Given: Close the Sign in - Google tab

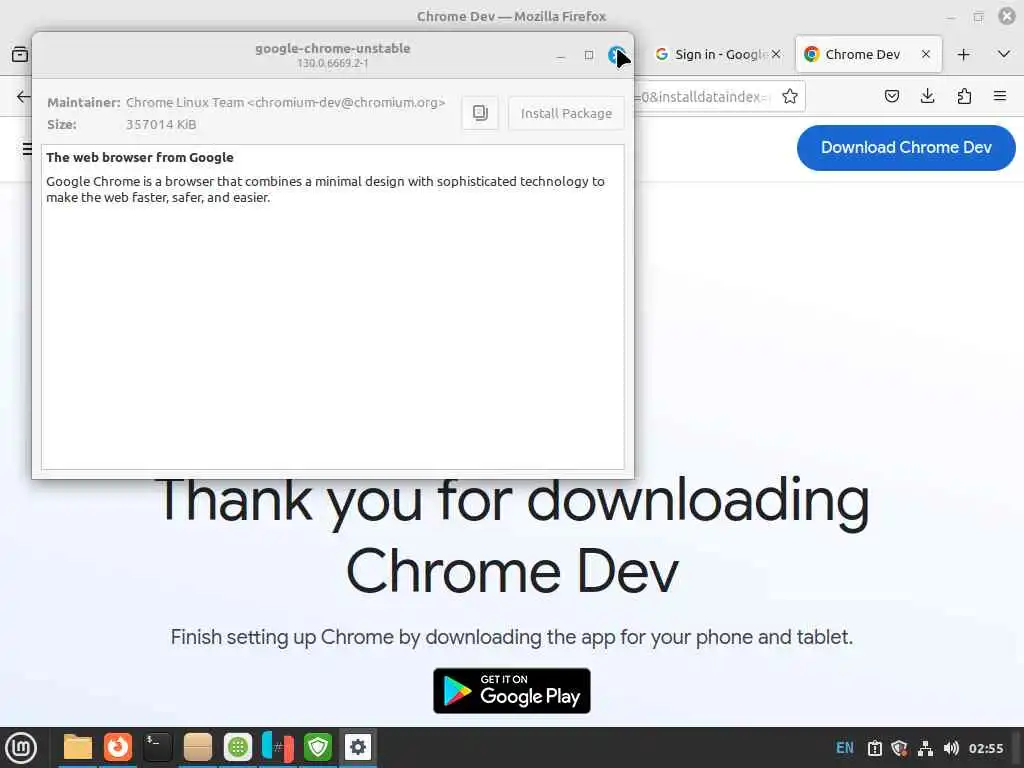Looking at the screenshot, I should [776, 54].
